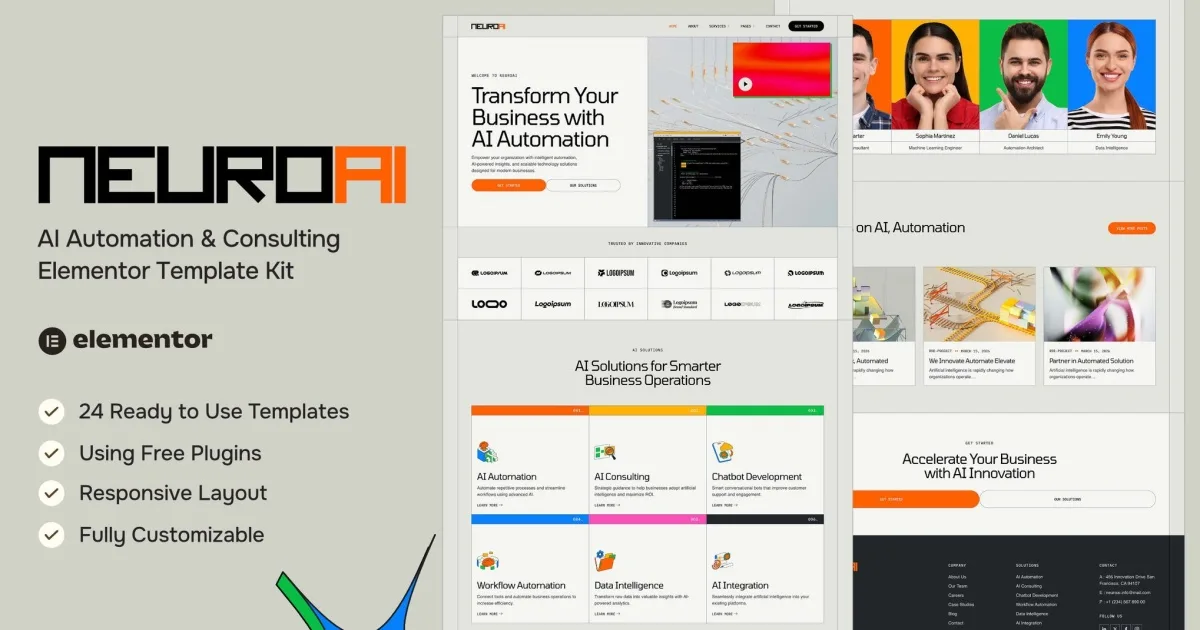Click the Data Intelligence folder icon
The width and height of the screenshot is (1200, 630).
click(x=604, y=561)
